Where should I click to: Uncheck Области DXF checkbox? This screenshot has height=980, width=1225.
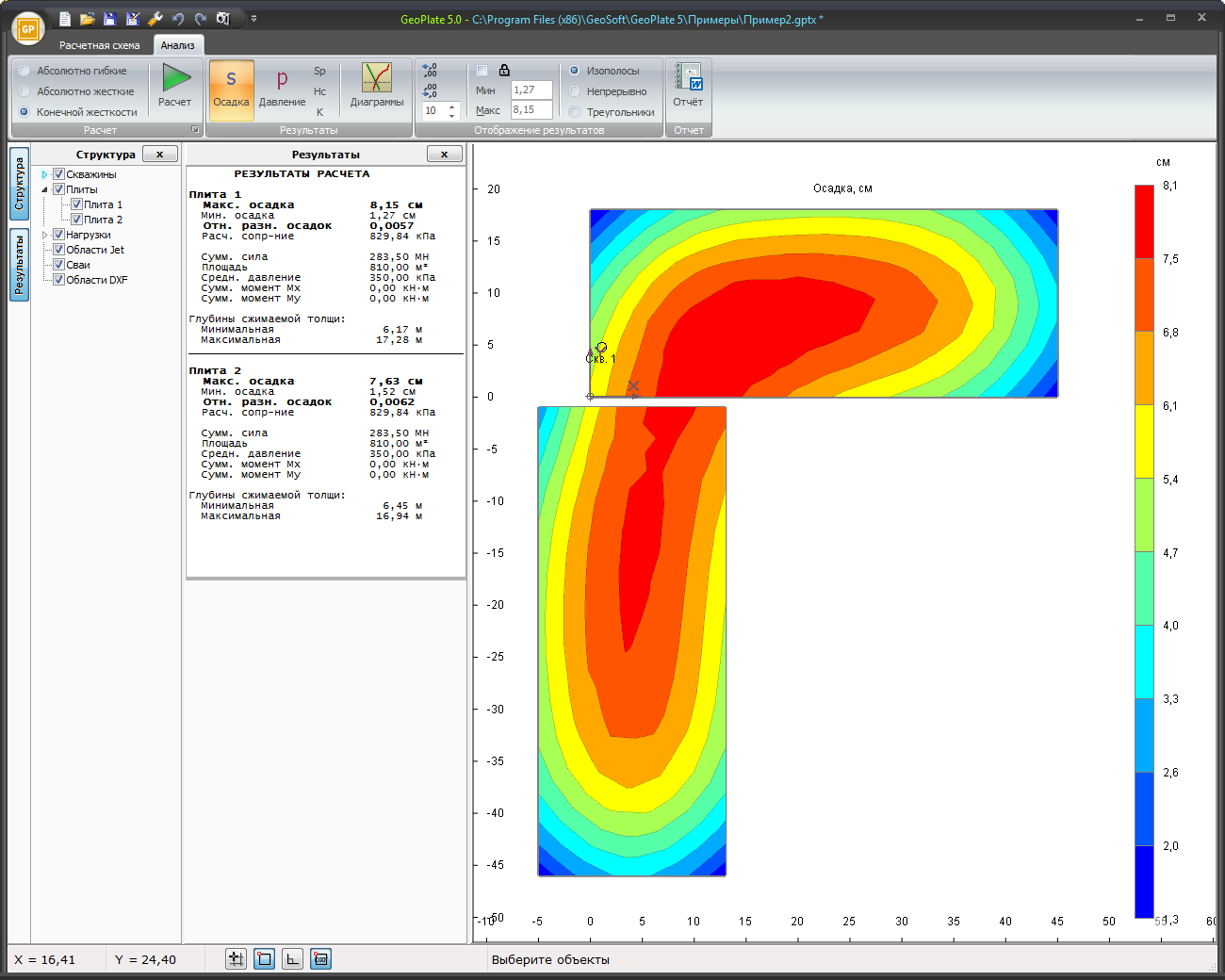click(x=58, y=280)
